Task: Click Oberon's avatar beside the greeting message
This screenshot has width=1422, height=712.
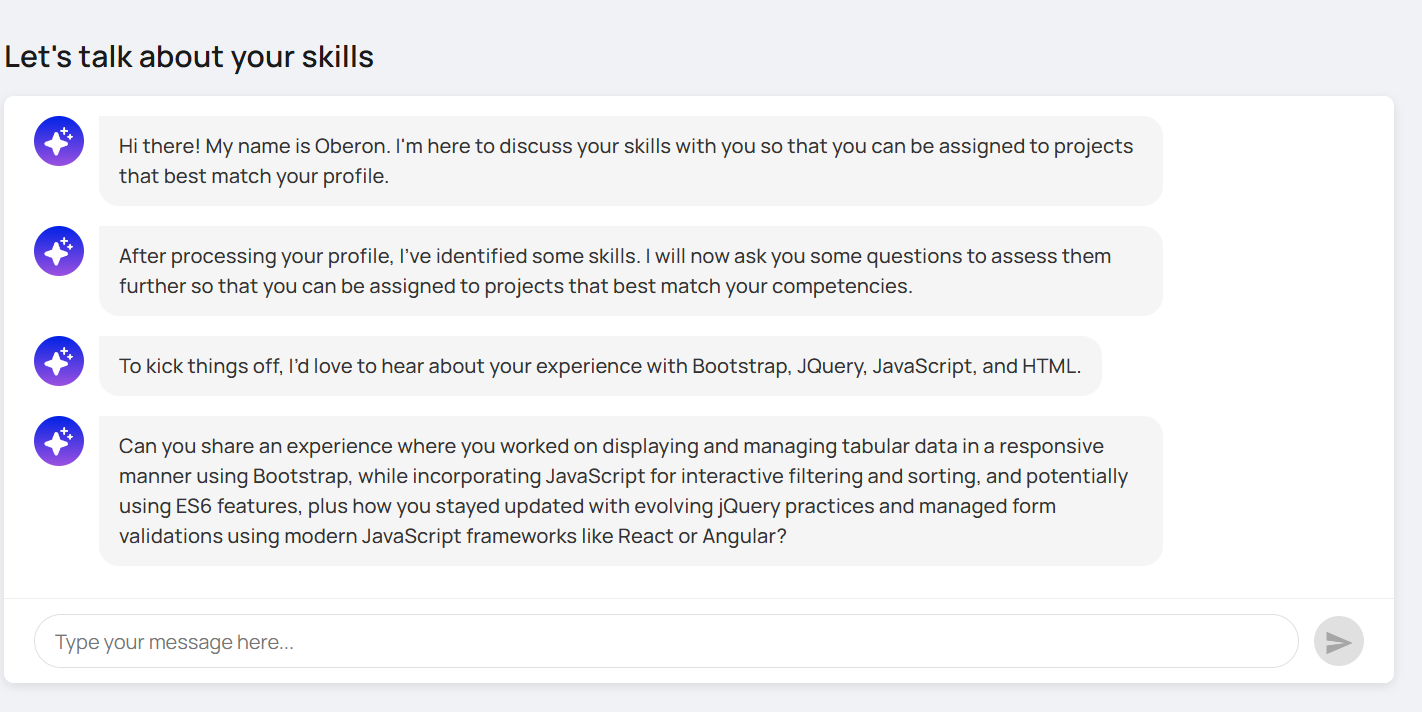Action: [x=59, y=141]
